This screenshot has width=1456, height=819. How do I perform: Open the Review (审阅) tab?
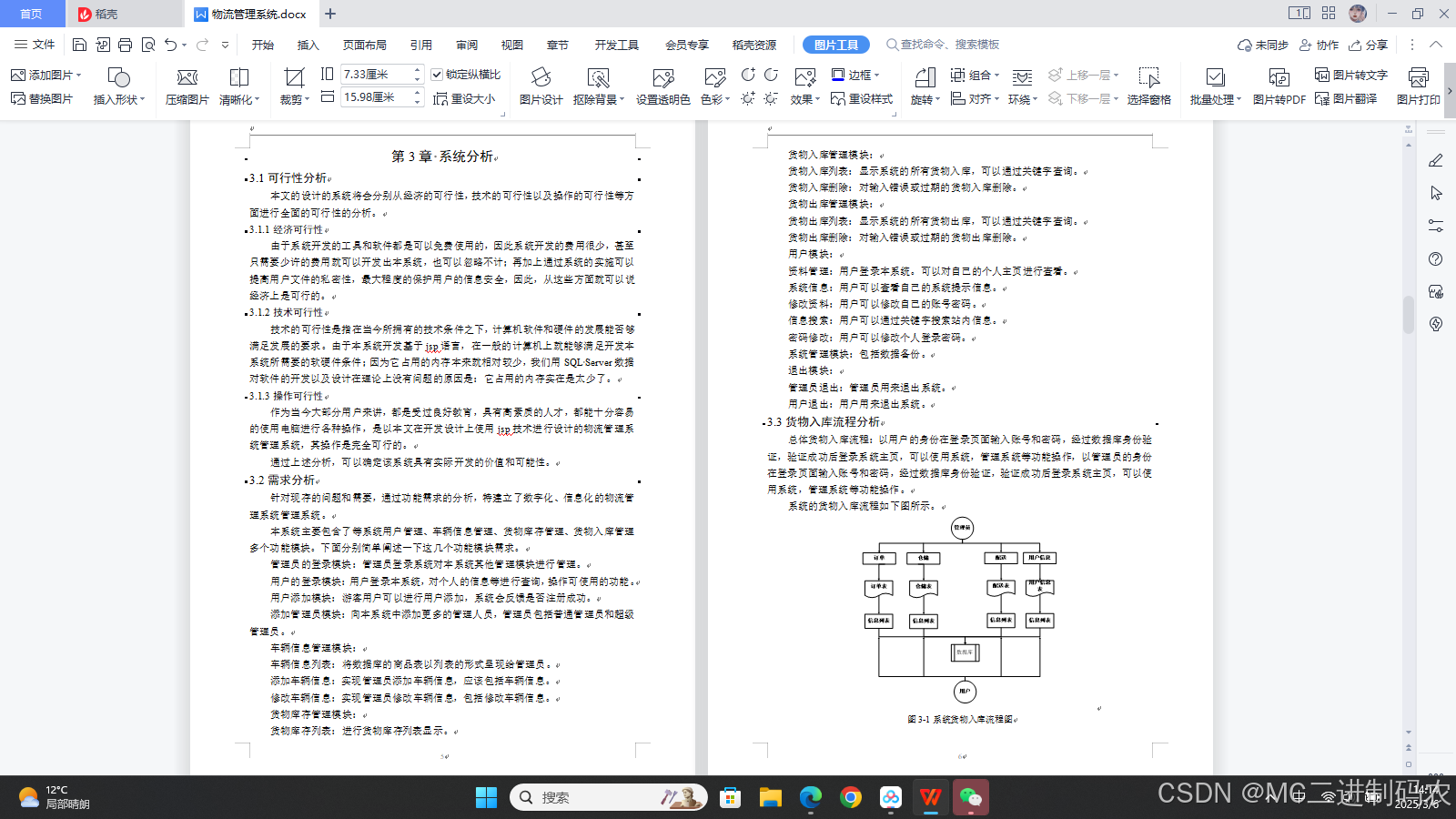pyautogui.click(x=467, y=45)
